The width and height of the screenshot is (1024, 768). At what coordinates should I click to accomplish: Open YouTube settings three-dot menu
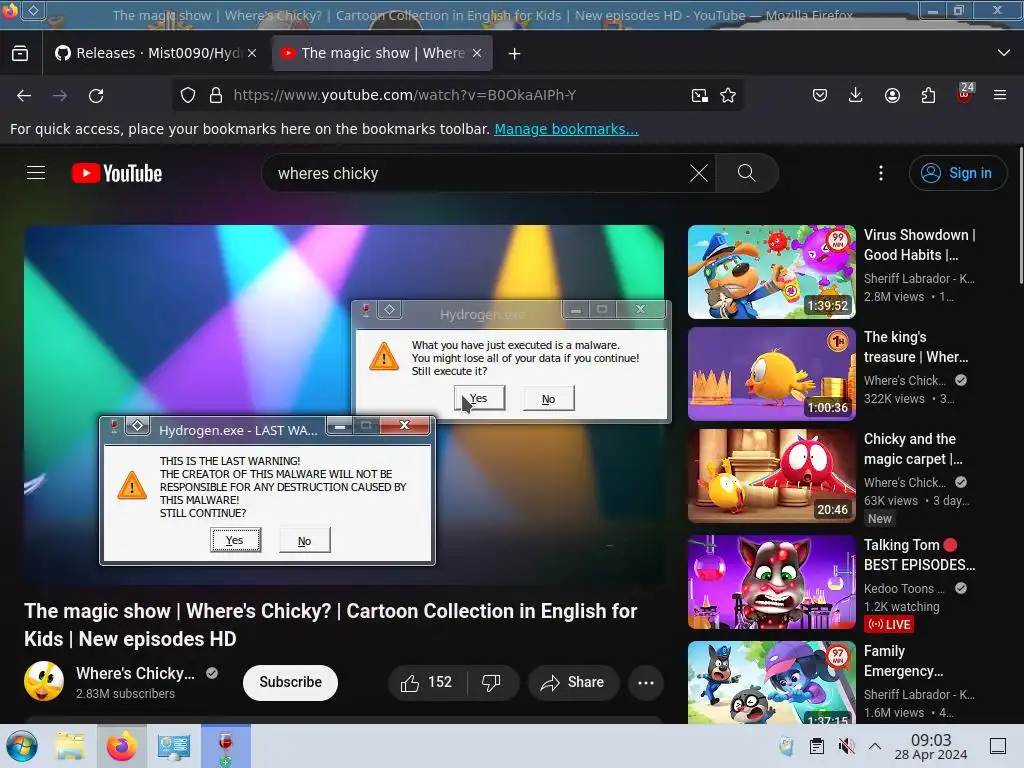coord(881,173)
